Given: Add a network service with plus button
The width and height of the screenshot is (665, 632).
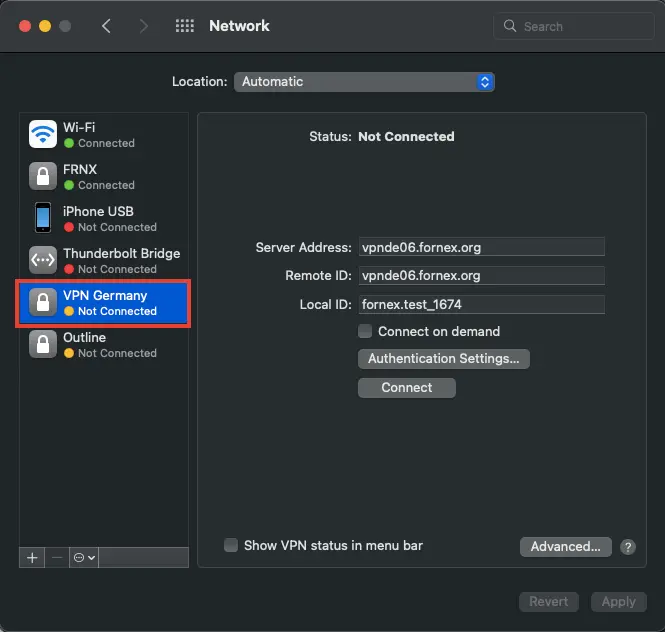Looking at the screenshot, I should point(32,558).
